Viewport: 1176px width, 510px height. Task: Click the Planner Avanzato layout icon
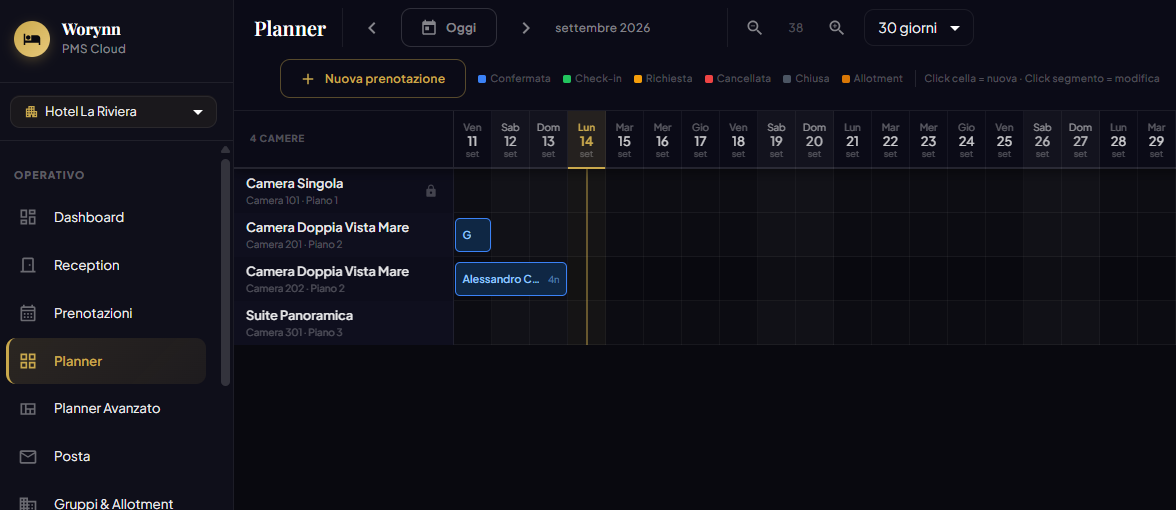28,409
